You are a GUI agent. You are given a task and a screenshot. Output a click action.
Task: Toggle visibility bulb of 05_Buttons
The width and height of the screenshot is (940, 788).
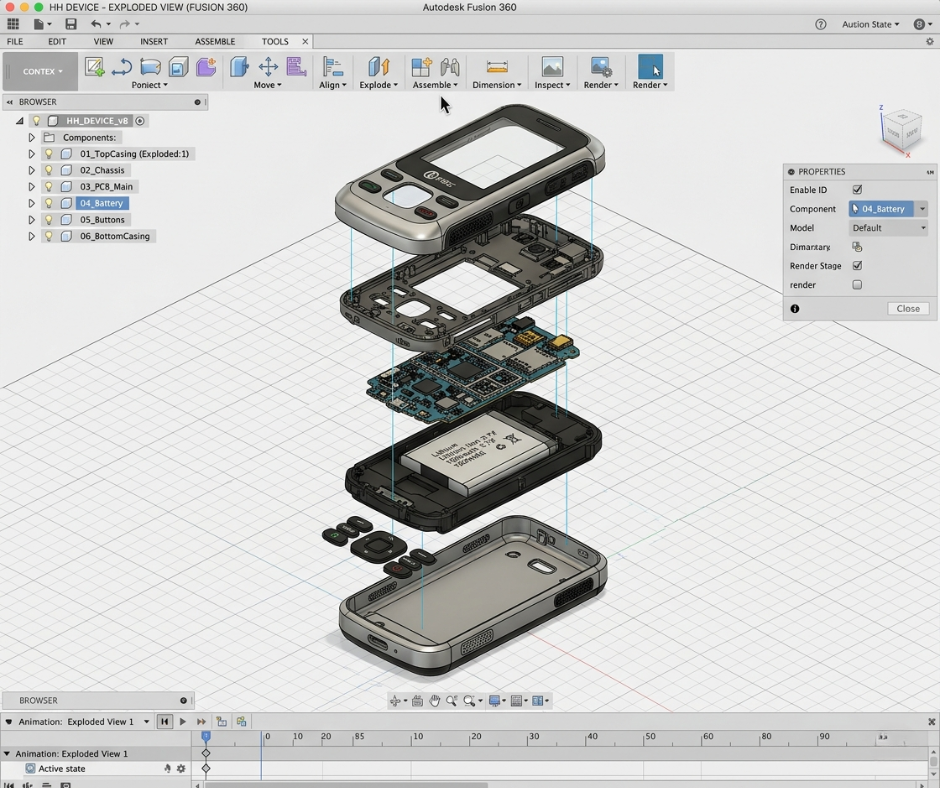click(x=49, y=219)
